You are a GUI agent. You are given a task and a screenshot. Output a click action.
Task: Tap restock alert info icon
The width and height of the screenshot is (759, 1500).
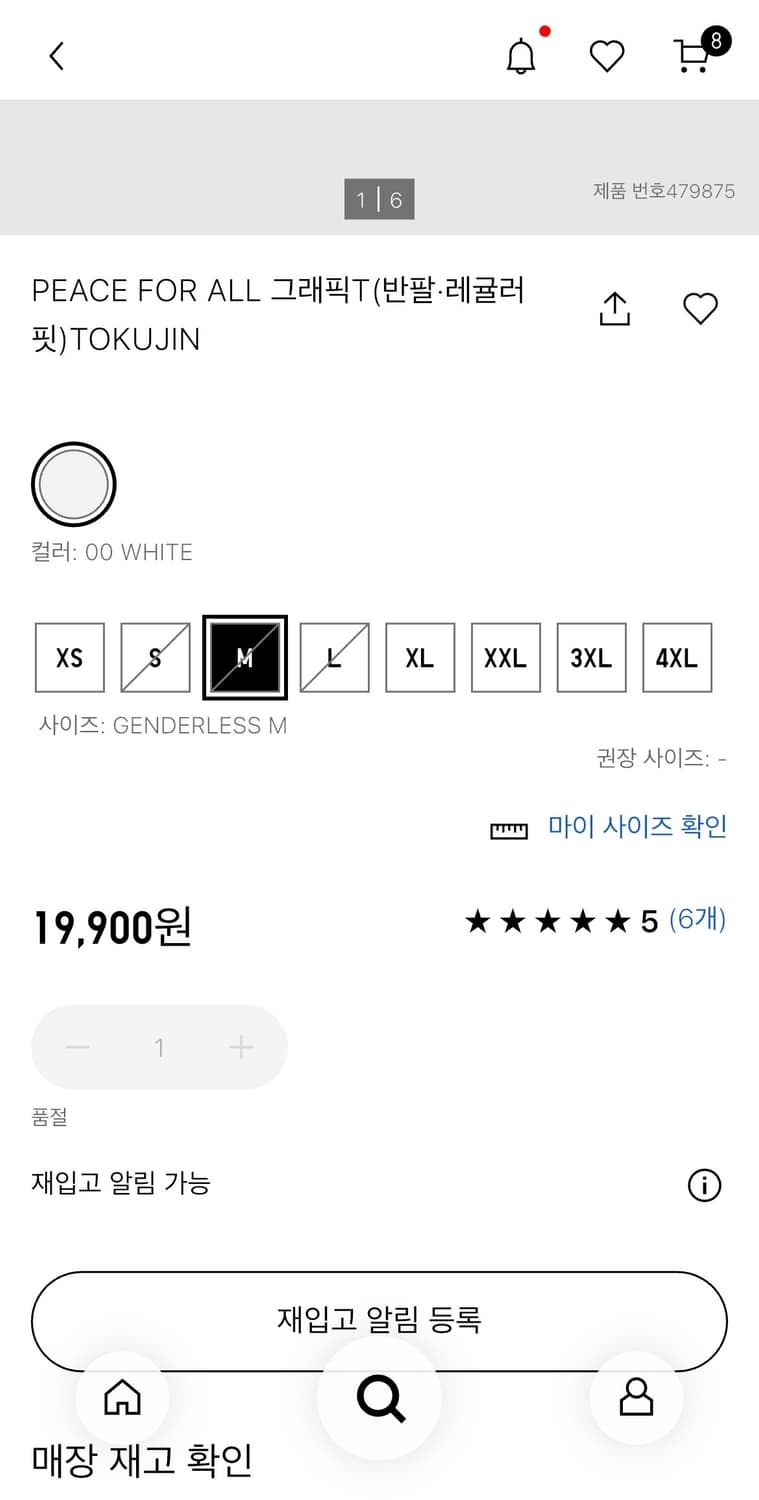click(x=704, y=1185)
